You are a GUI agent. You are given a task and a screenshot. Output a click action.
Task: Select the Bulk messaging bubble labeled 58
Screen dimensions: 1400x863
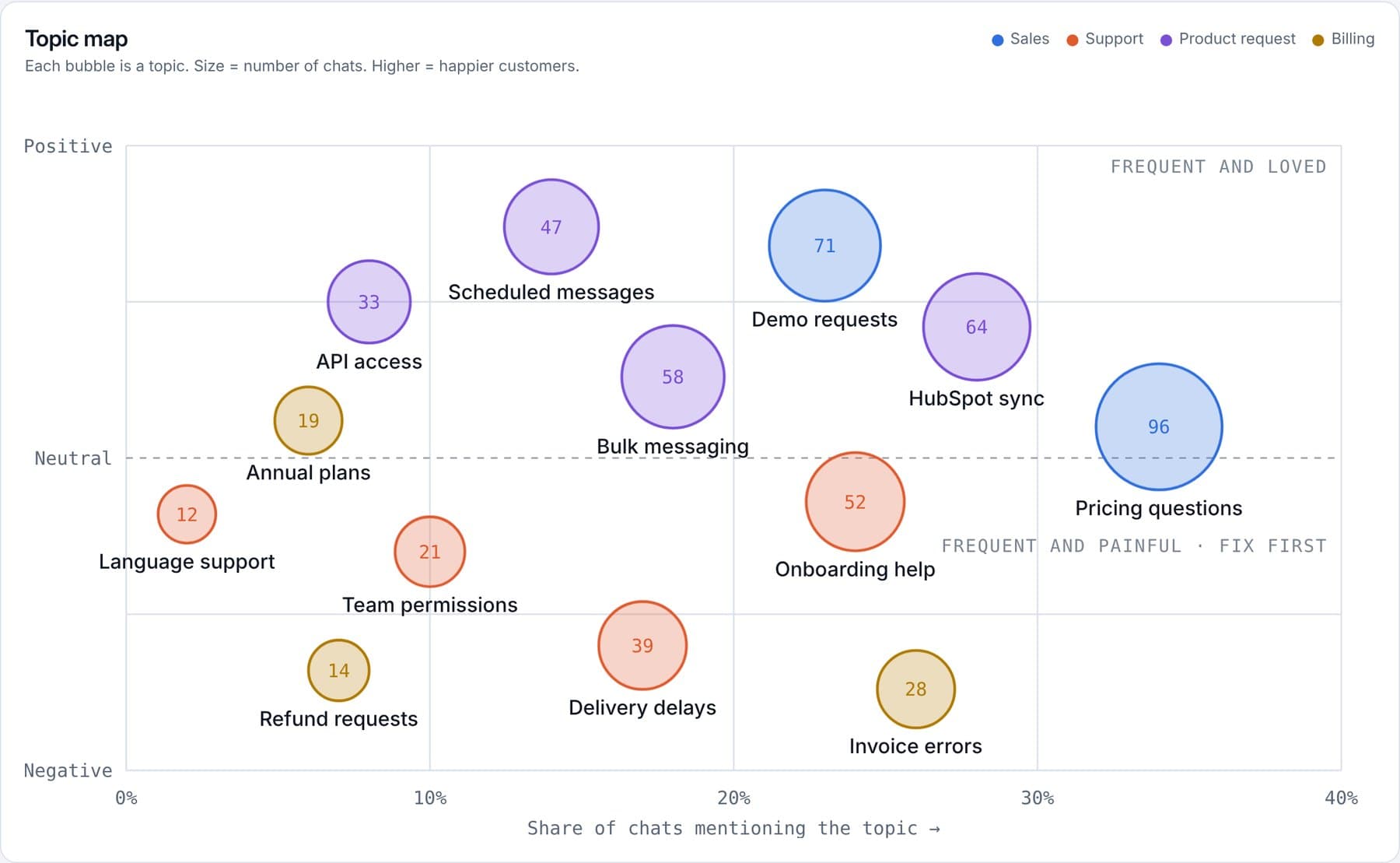tap(673, 377)
